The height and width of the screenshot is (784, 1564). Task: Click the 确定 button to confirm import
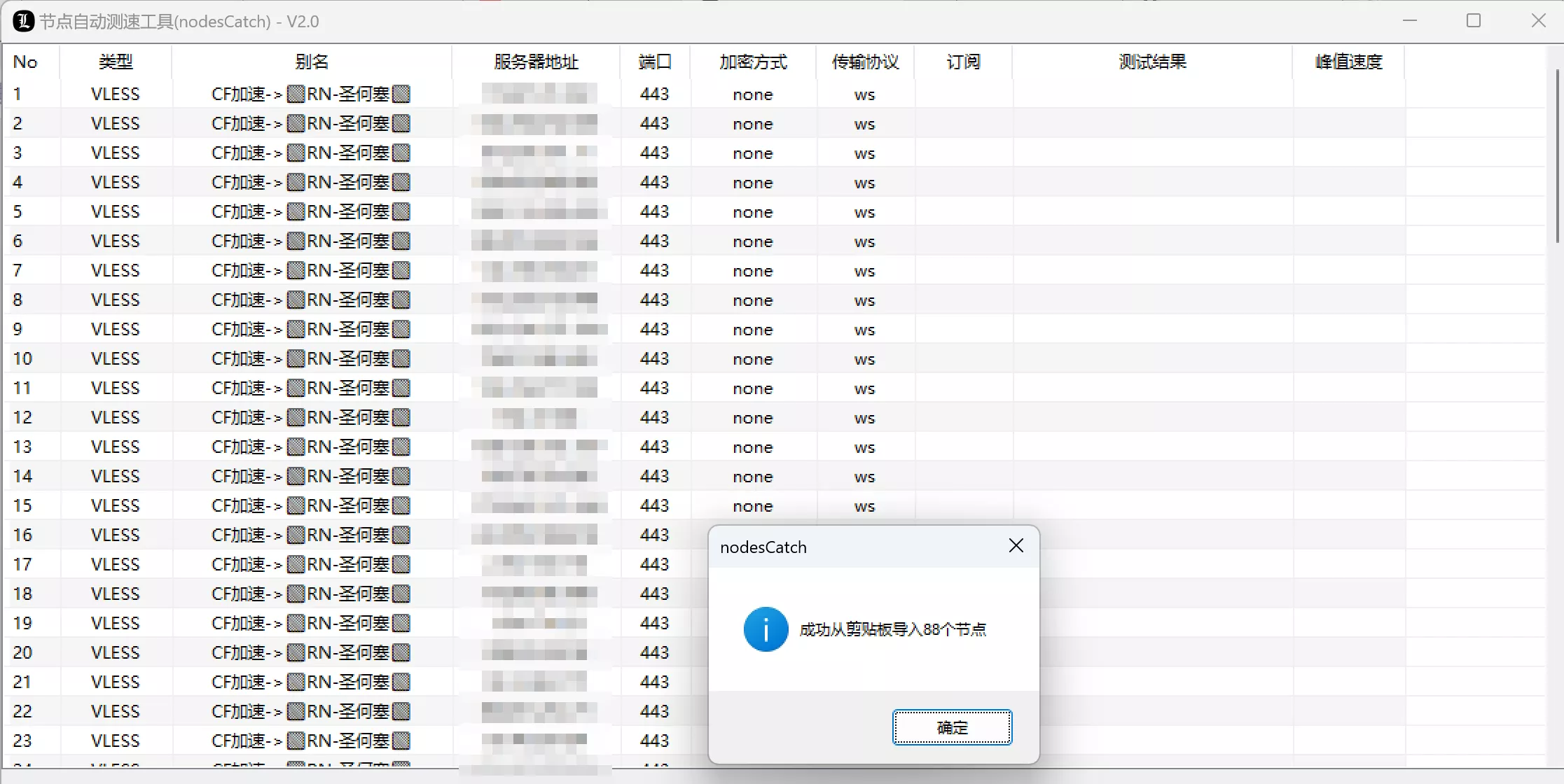[951, 727]
